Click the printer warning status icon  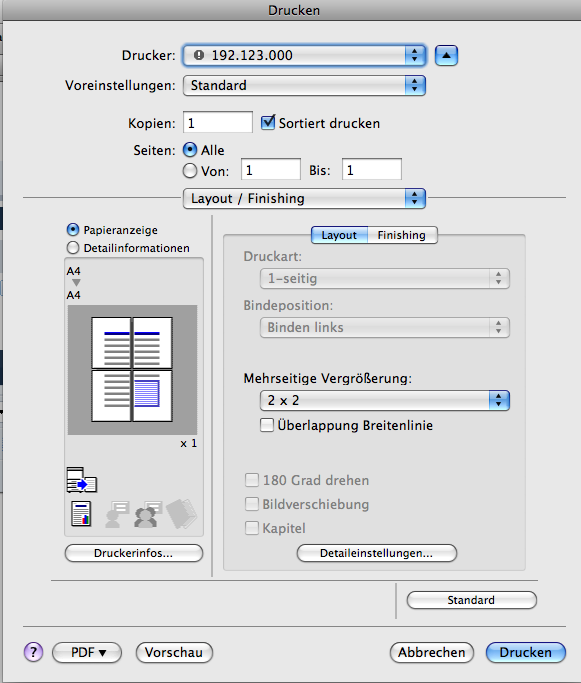pyautogui.click(x=199, y=55)
